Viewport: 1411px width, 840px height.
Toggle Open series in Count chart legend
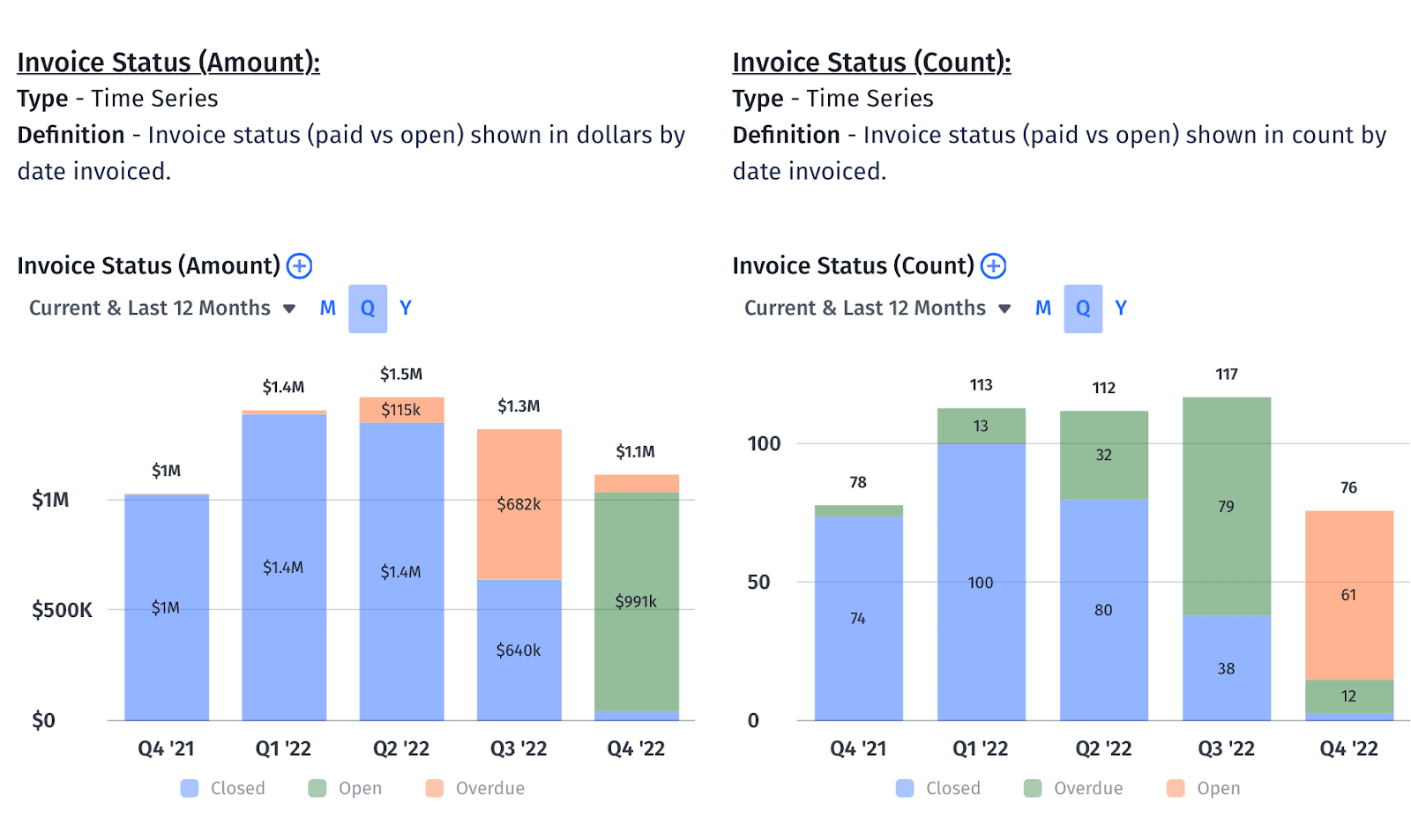point(1204,789)
